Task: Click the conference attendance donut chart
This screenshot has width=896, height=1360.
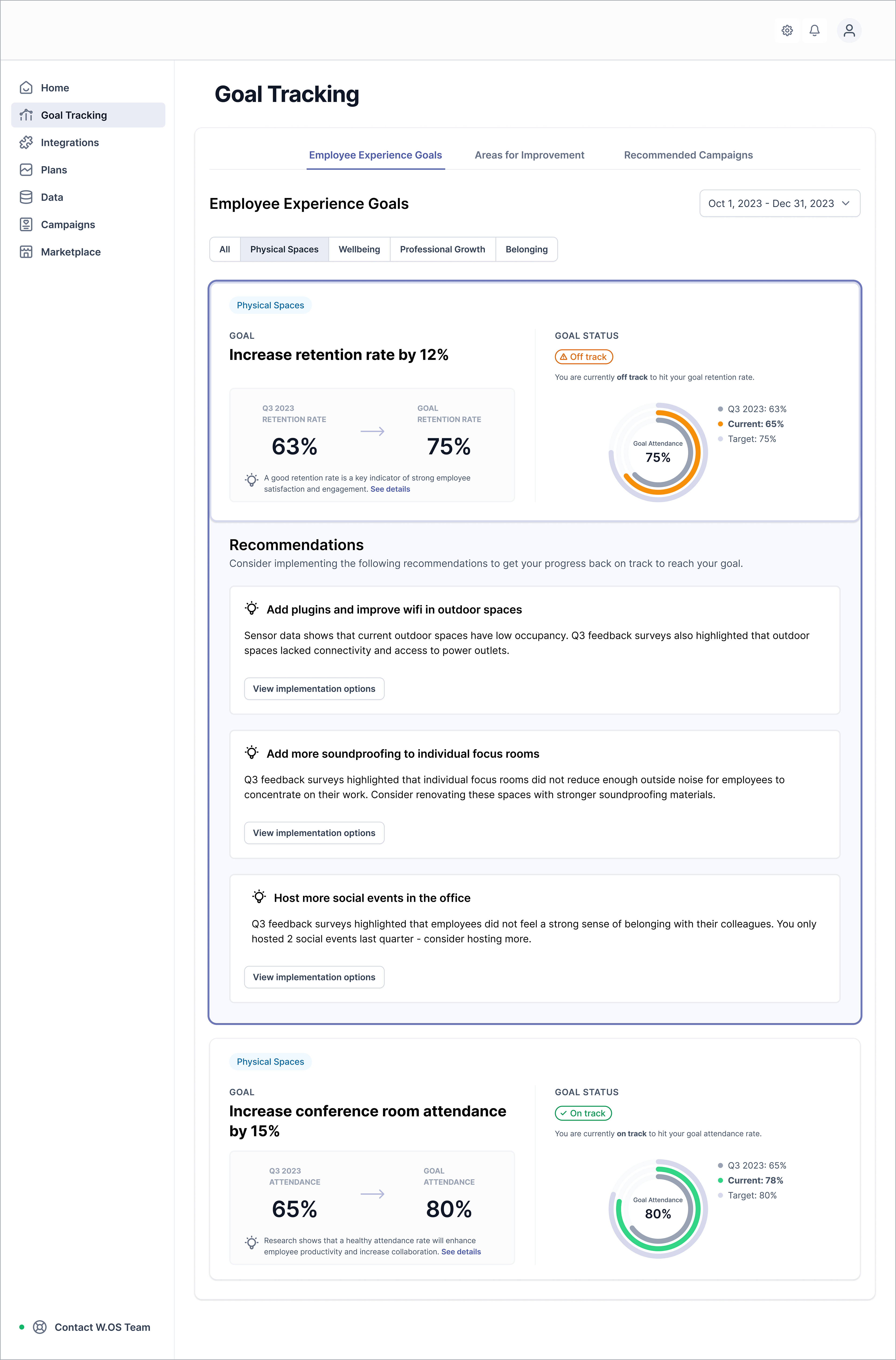Action: point(658,1209)
